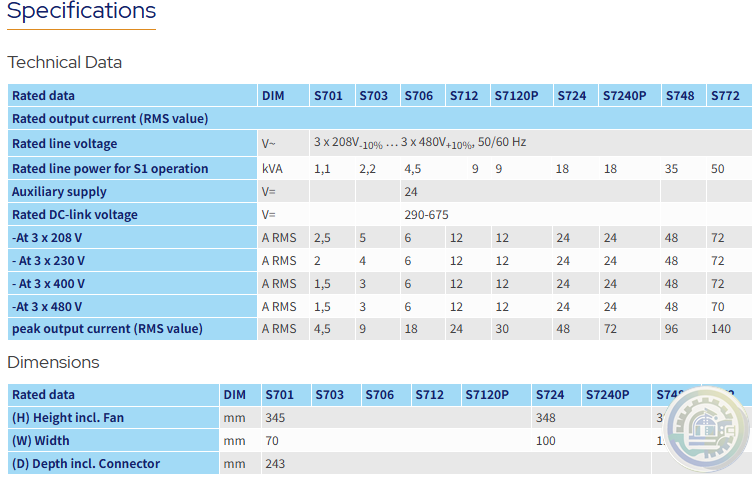The height and width of the screenshot is (481, 755).
Task: Select the Dimensions section title
Action: [54, 362]
